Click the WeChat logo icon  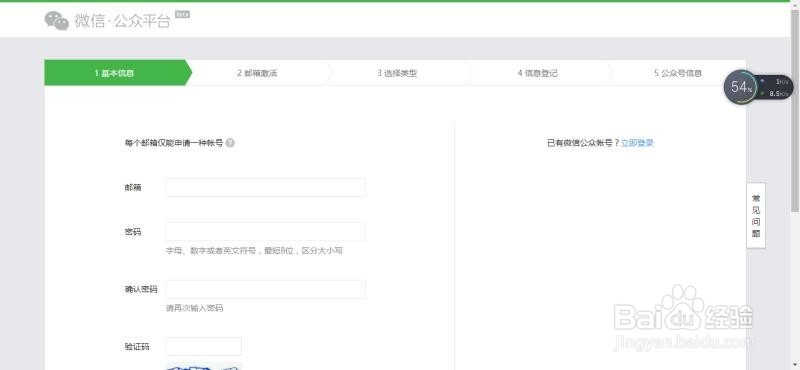pos(57,21)
